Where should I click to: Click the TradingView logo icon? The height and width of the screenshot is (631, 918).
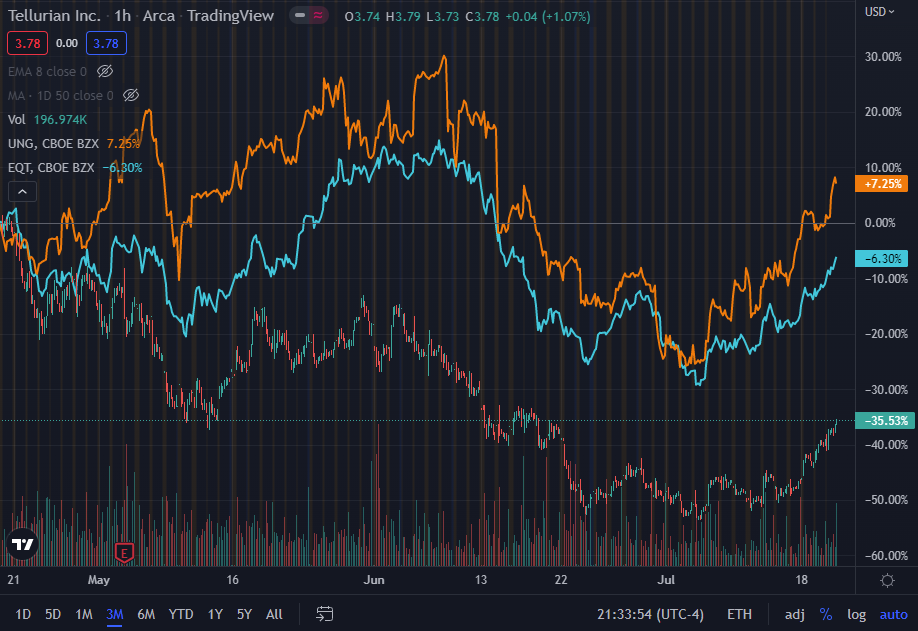[x=22, y=544]
